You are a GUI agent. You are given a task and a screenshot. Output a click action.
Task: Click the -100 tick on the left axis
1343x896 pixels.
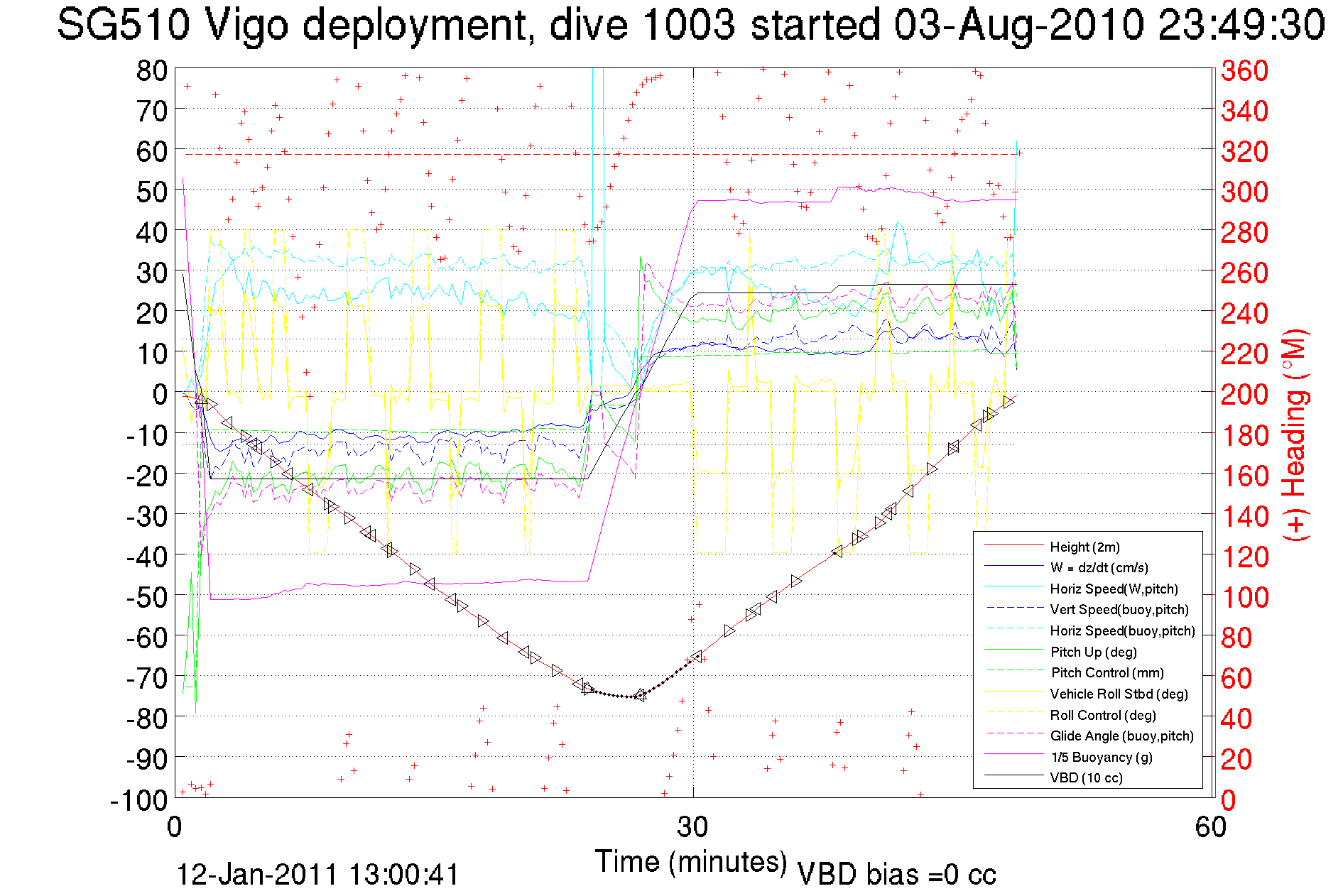138,800
